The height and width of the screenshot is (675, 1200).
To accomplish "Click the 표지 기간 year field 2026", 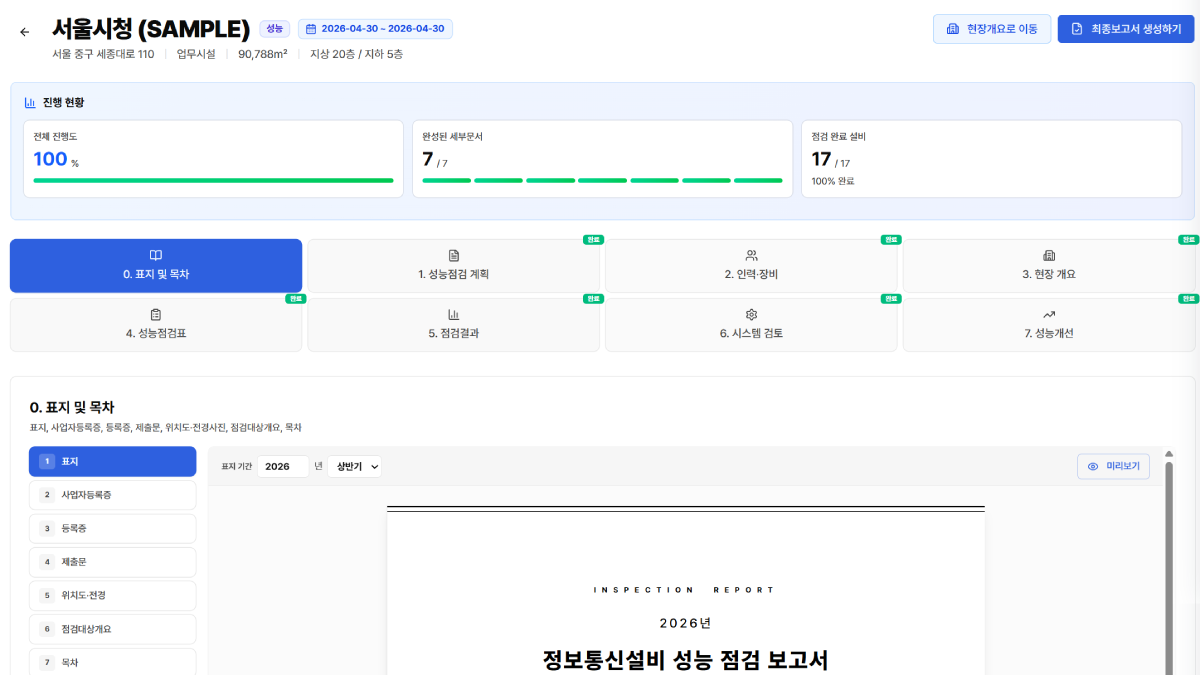I will 283,466.
